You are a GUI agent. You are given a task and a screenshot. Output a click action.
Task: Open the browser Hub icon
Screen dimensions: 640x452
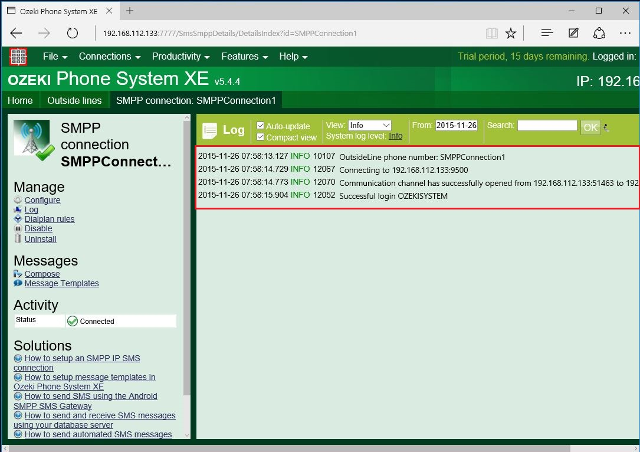click(547, 33)
